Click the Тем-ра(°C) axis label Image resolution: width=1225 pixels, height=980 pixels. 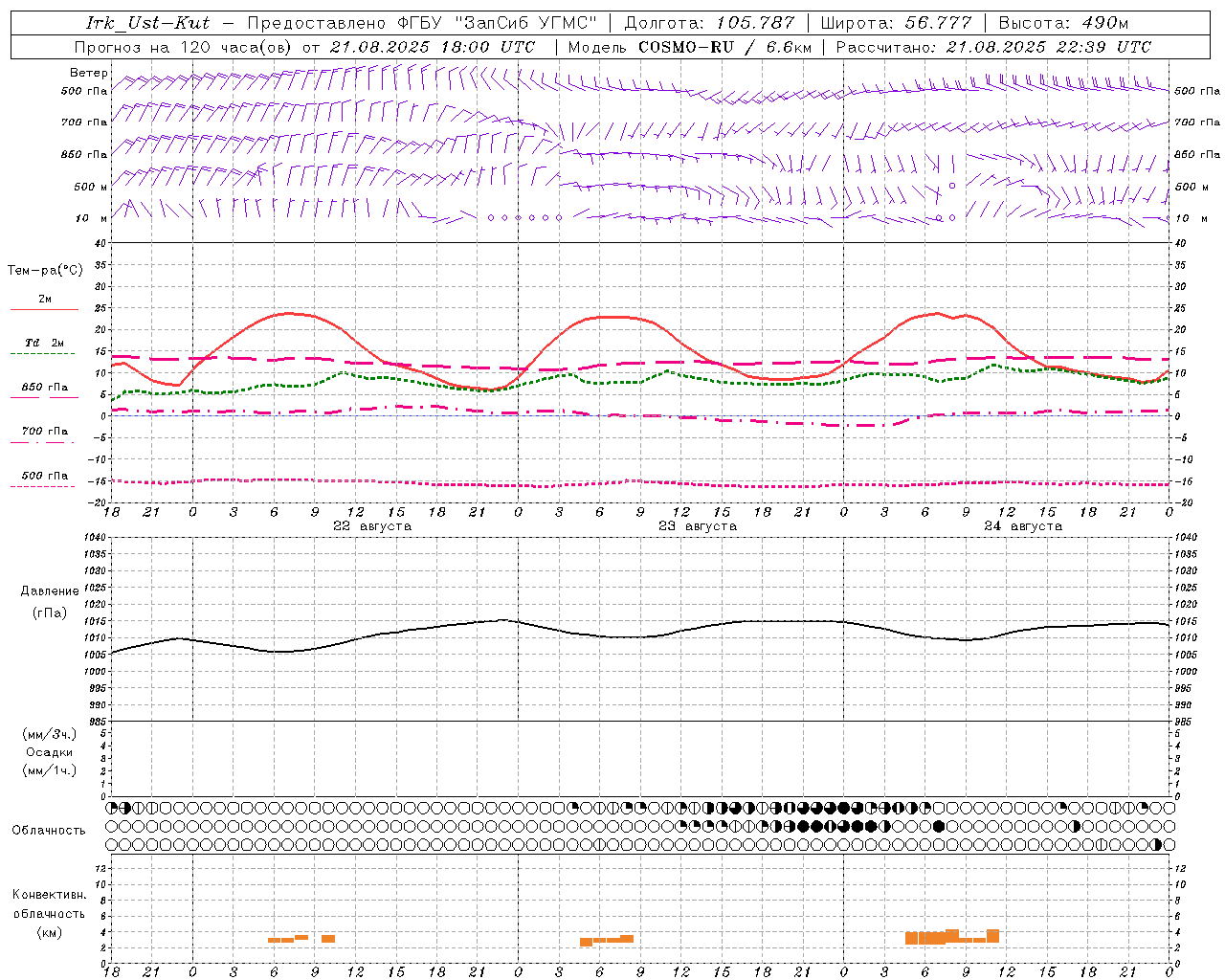coord(45,271)
